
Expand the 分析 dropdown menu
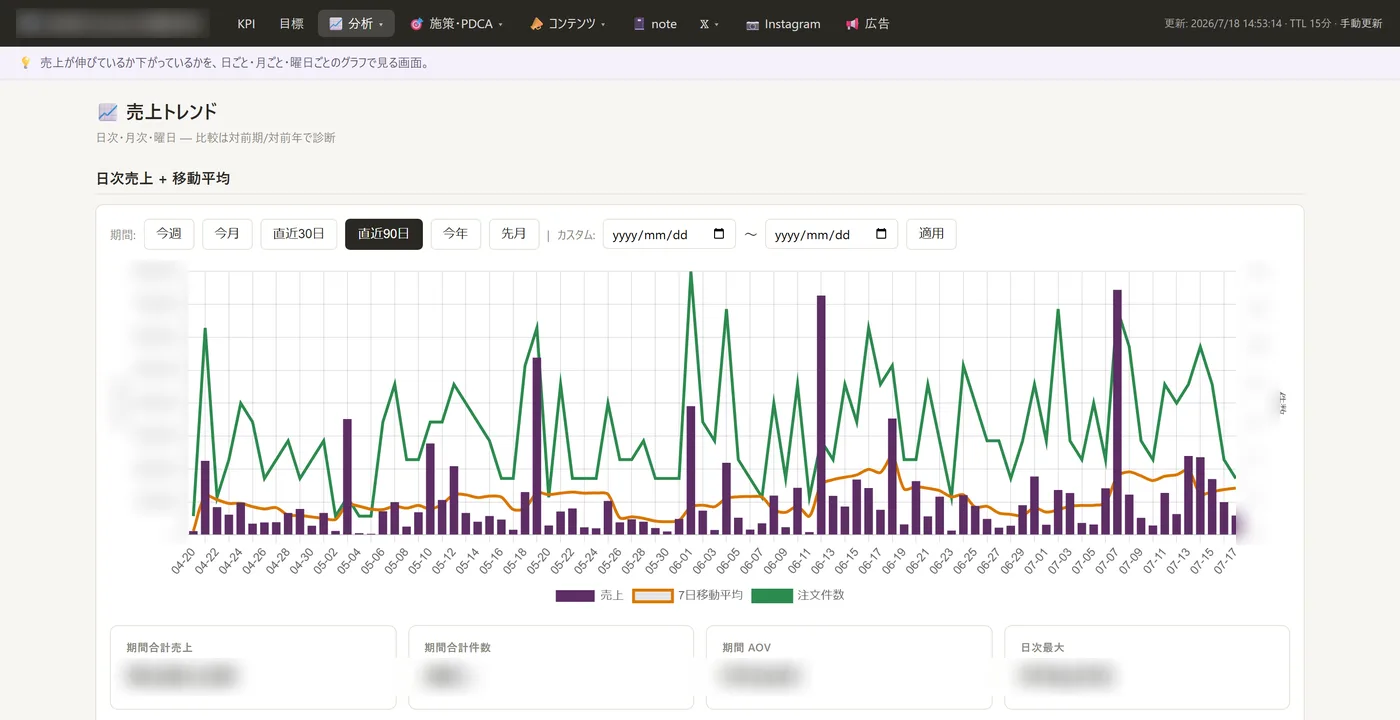point(356,24)
